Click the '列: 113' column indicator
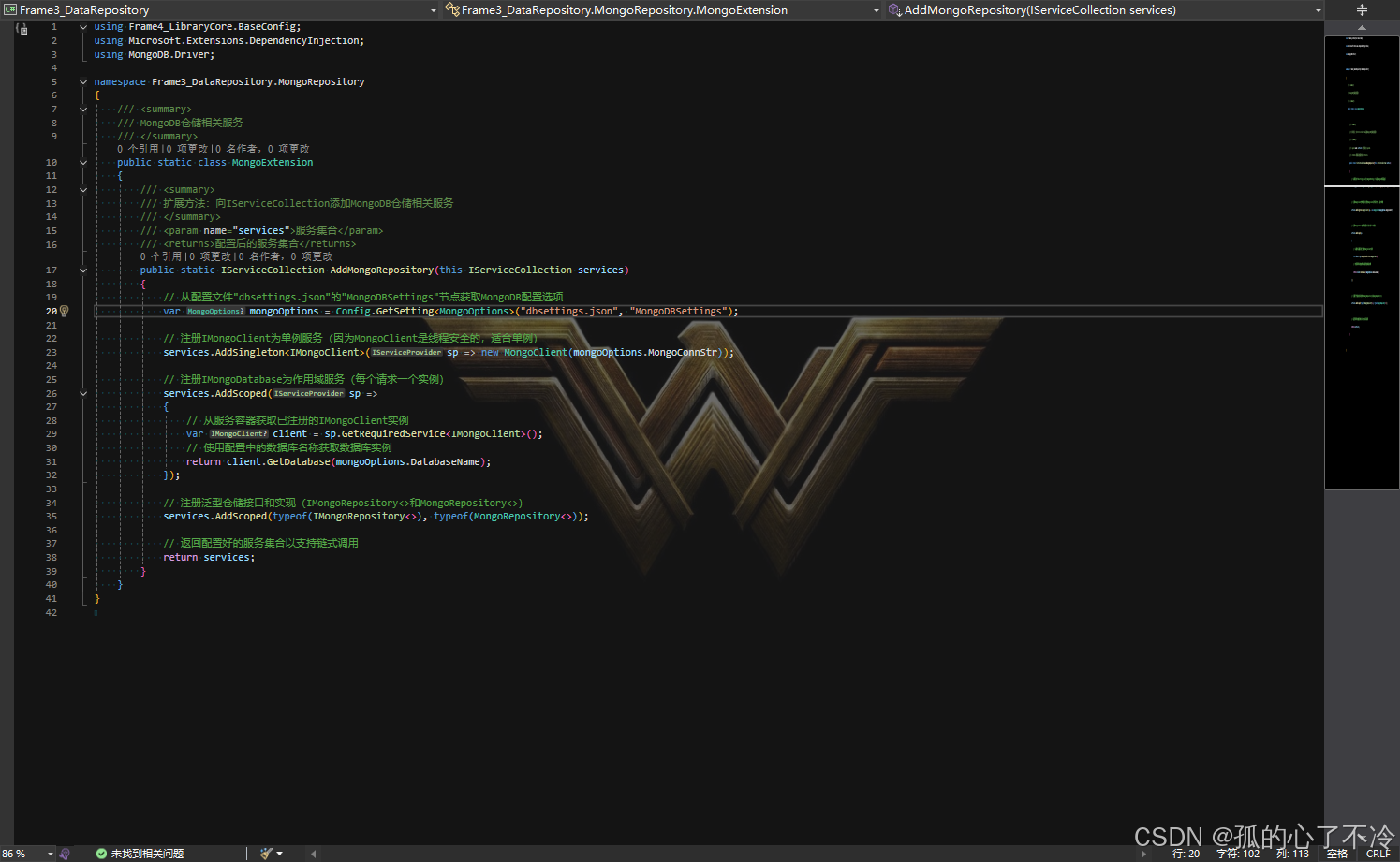1400x862 pixels. tap(1292, 854)
